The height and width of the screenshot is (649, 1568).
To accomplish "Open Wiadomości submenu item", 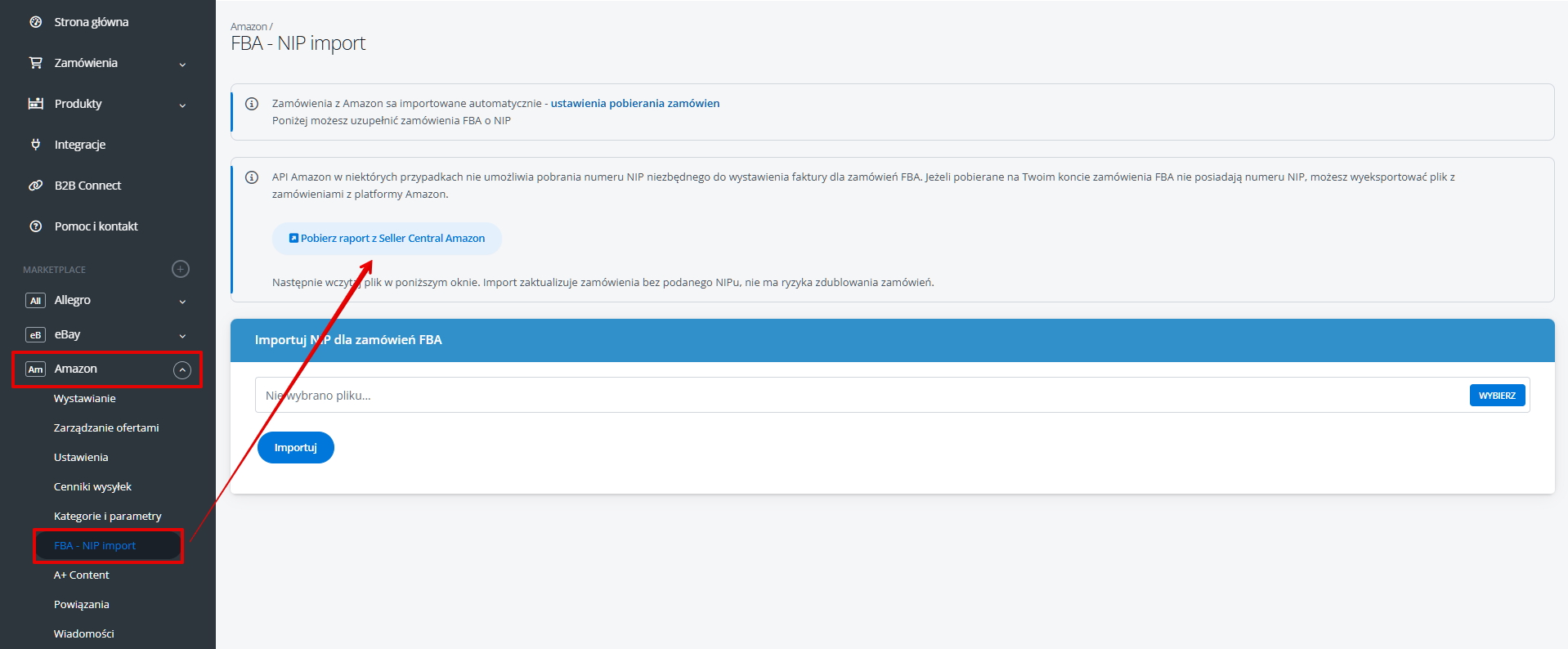I will [84, 634].
